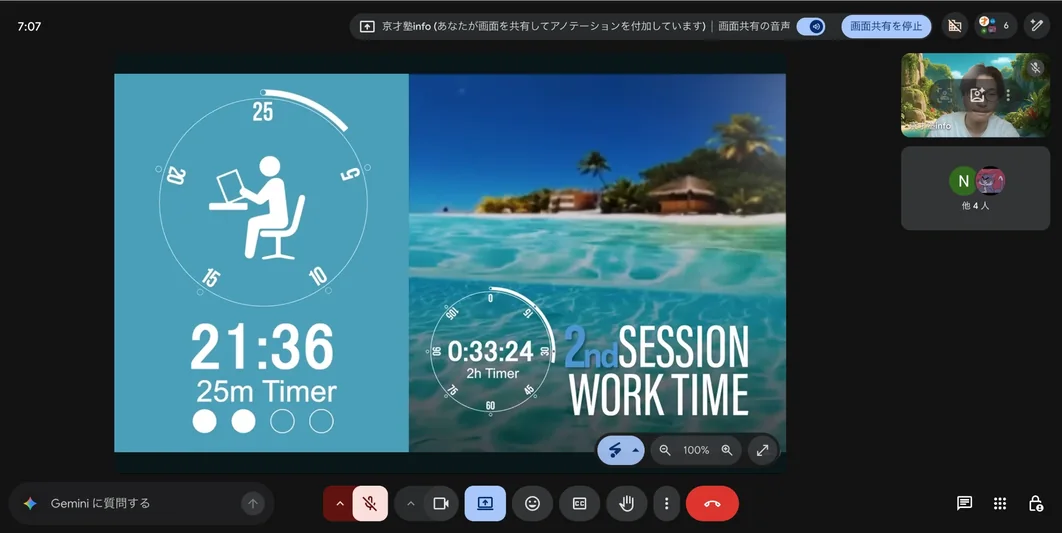Open the 他 4 人 participants tile
The image size is (1062, 533).
coord(975,188)
